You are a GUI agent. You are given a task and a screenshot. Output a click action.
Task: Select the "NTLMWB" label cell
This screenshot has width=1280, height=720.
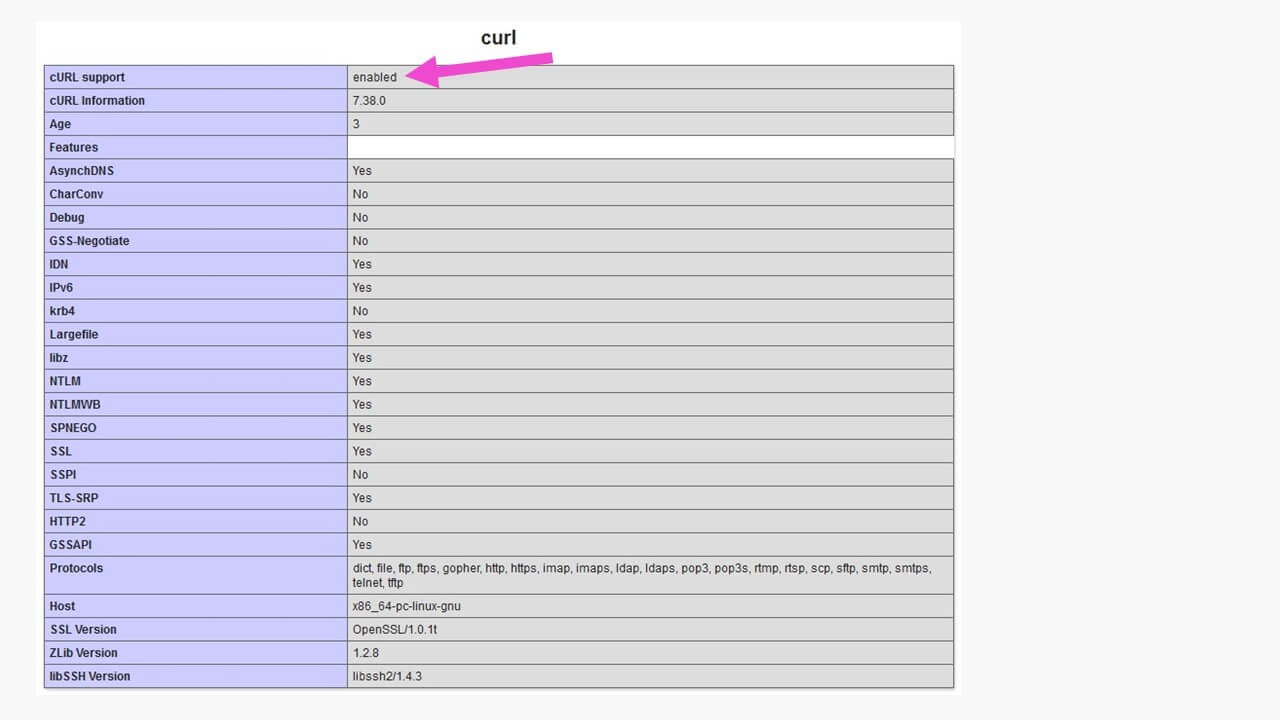click(196, 404)
